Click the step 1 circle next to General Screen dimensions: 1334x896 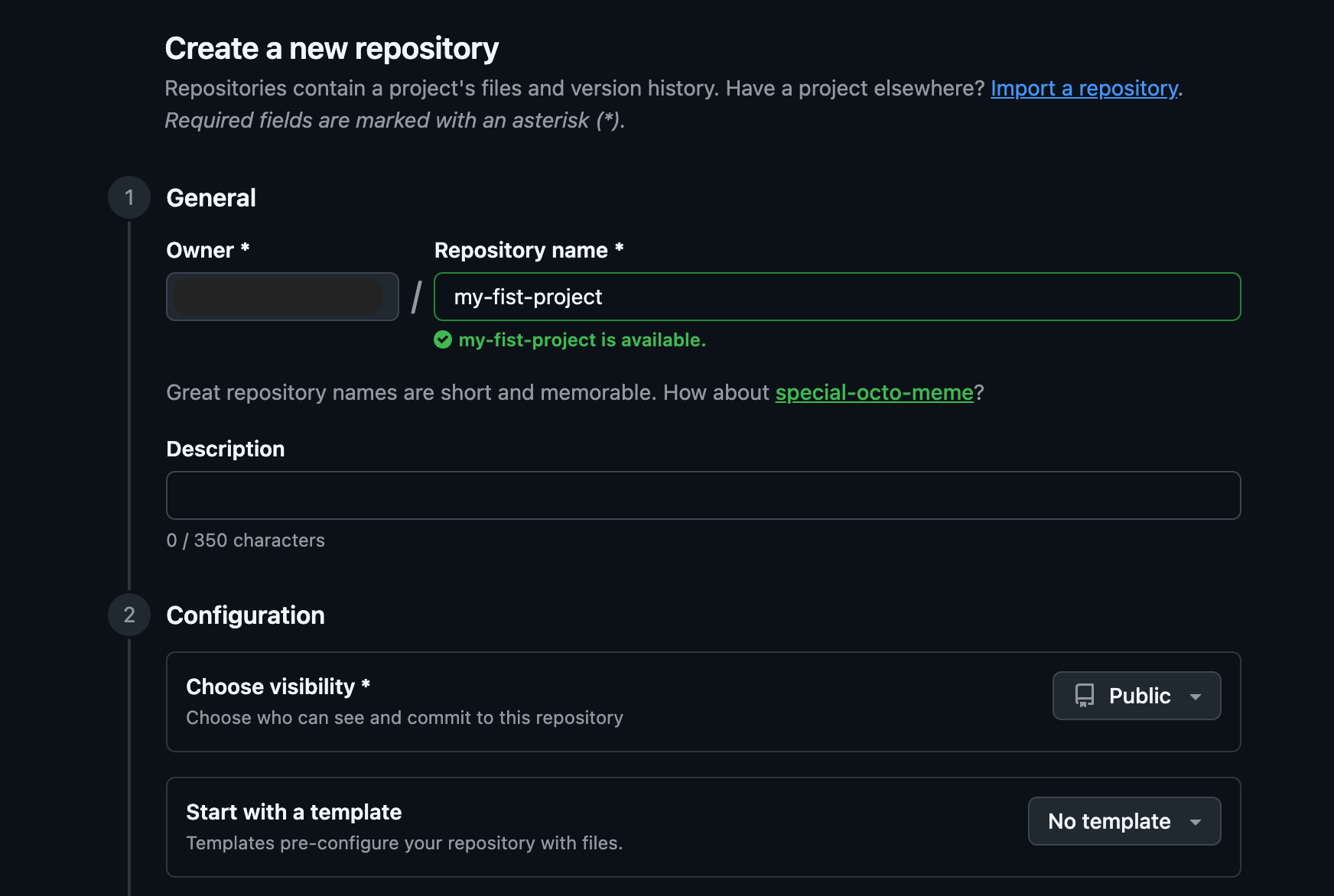pos(129,197)
